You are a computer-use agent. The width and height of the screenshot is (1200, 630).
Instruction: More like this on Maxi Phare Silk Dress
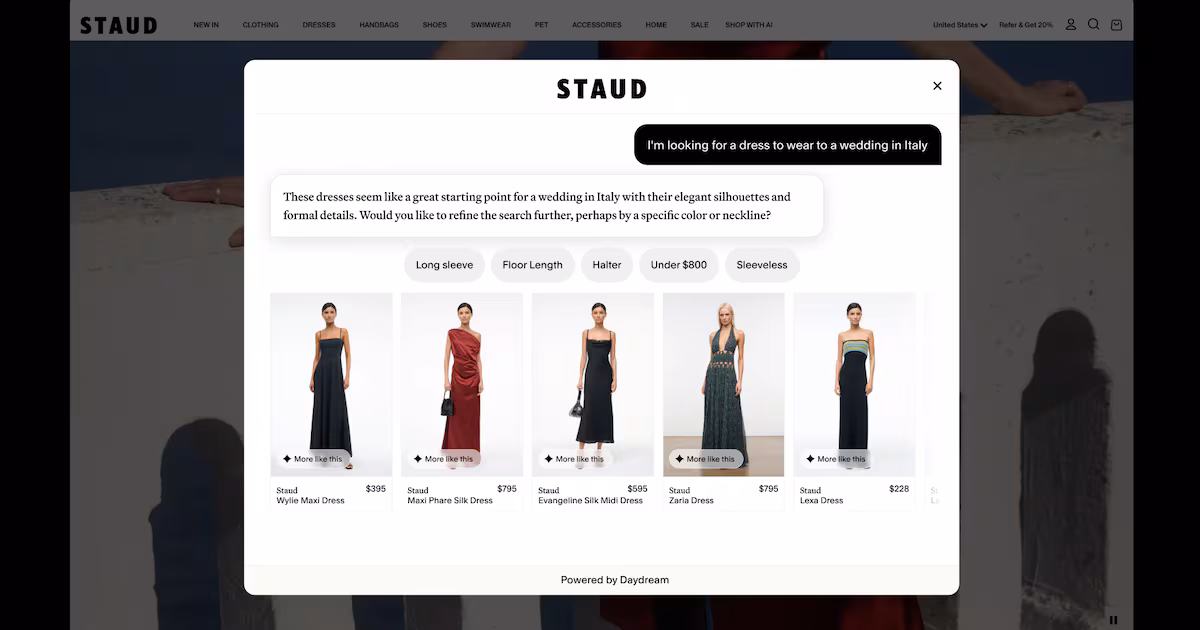tap(444, 459)
